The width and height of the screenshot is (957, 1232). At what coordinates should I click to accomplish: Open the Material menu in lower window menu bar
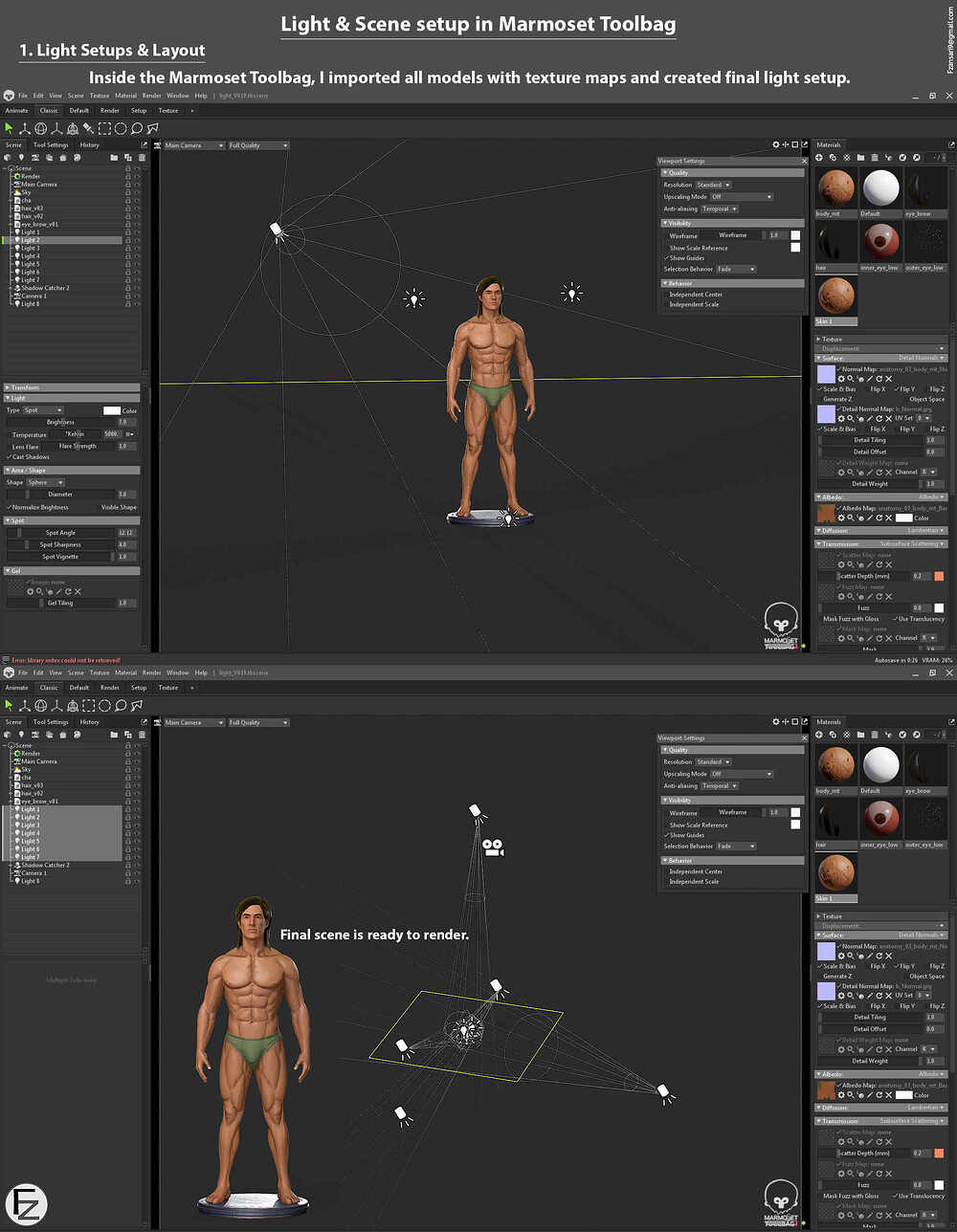click(x=125, y=672)
